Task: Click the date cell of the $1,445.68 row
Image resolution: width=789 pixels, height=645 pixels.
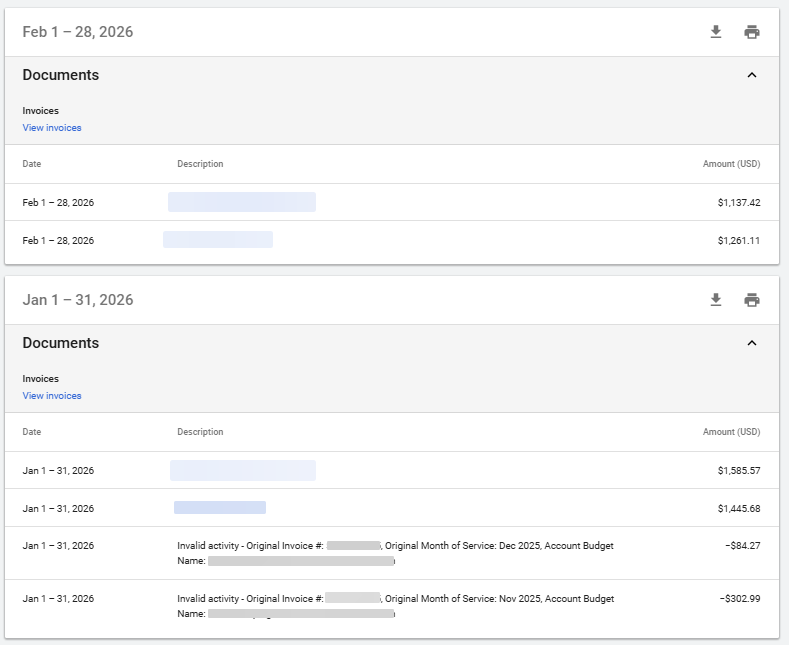Action: (58, 509)
